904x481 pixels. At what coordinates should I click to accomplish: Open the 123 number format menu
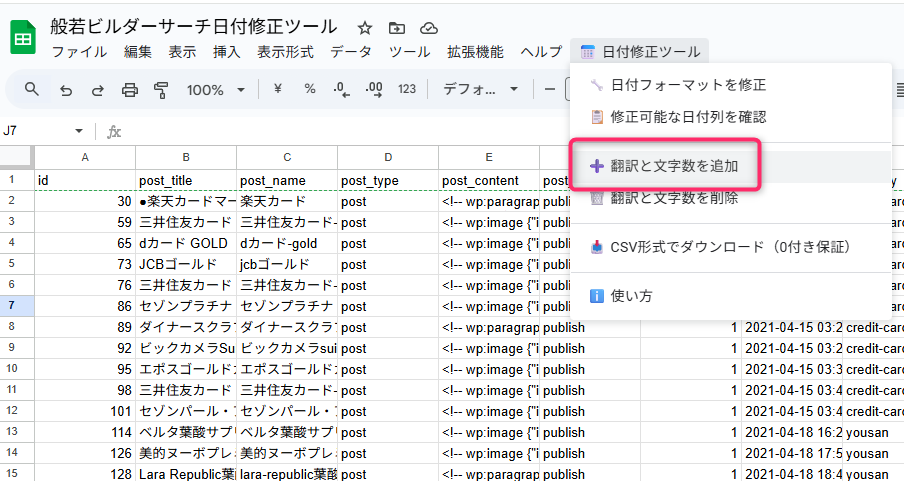406,89
